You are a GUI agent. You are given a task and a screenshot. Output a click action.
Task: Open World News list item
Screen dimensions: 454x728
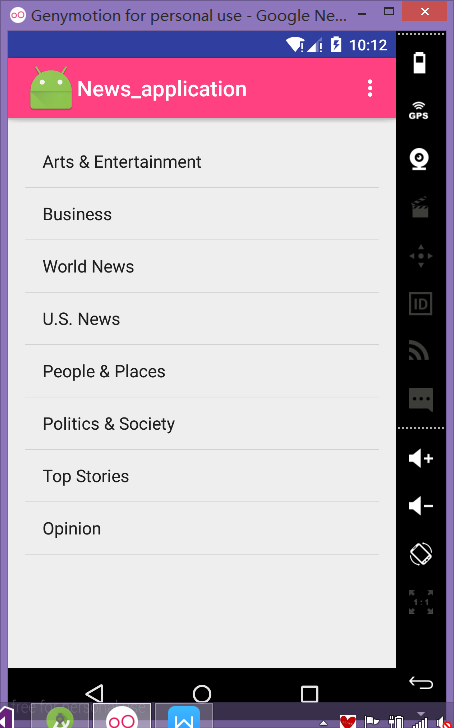click(202, 266)
